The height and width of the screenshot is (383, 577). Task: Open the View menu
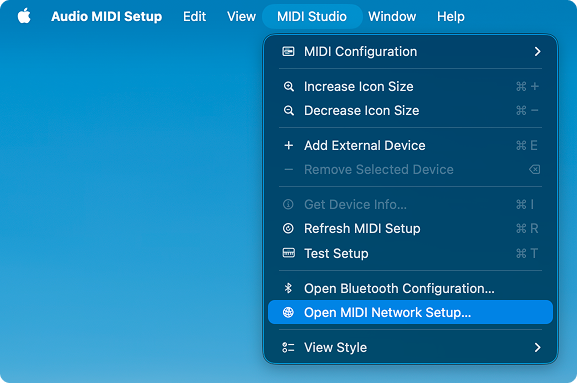coord(241,17)
